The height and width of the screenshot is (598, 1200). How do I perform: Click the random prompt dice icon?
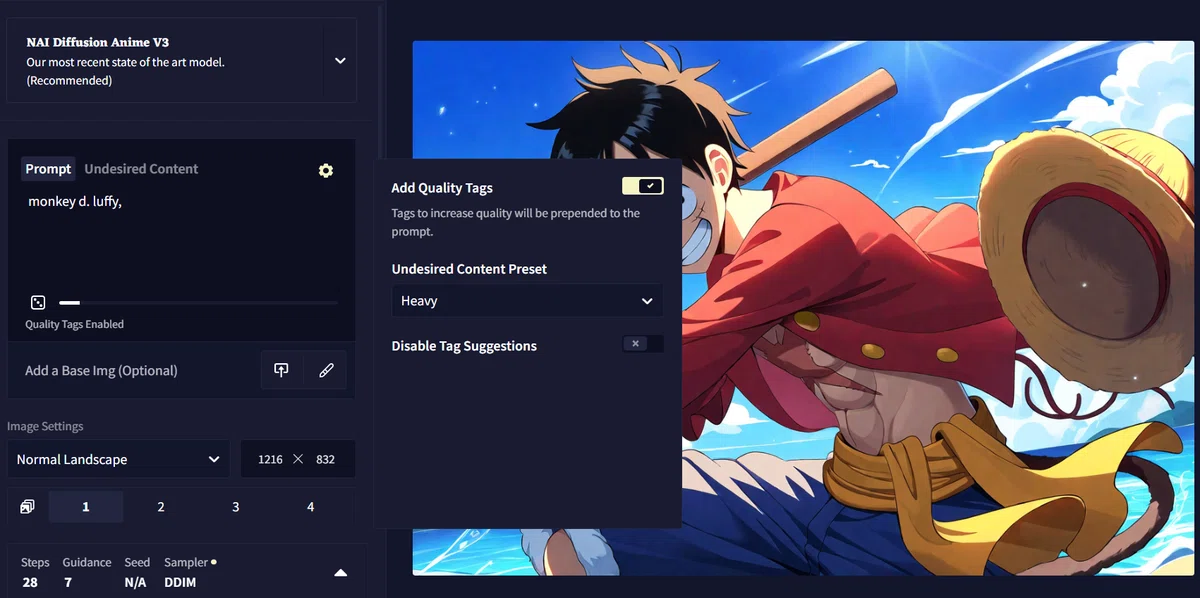pyautogui.click(x=38, y=302)
